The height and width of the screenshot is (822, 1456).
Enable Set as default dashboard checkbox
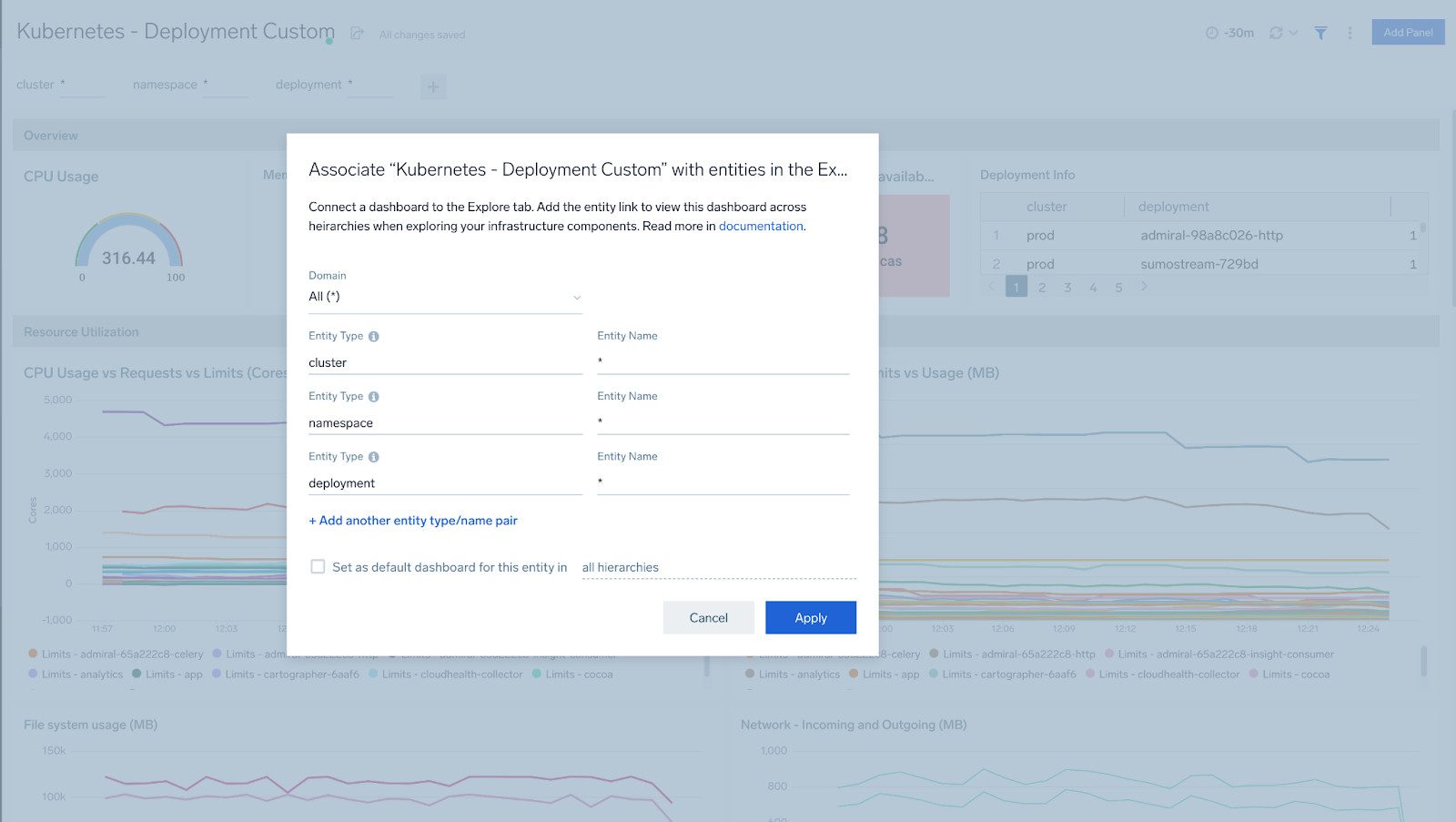[x=318, y=567]
